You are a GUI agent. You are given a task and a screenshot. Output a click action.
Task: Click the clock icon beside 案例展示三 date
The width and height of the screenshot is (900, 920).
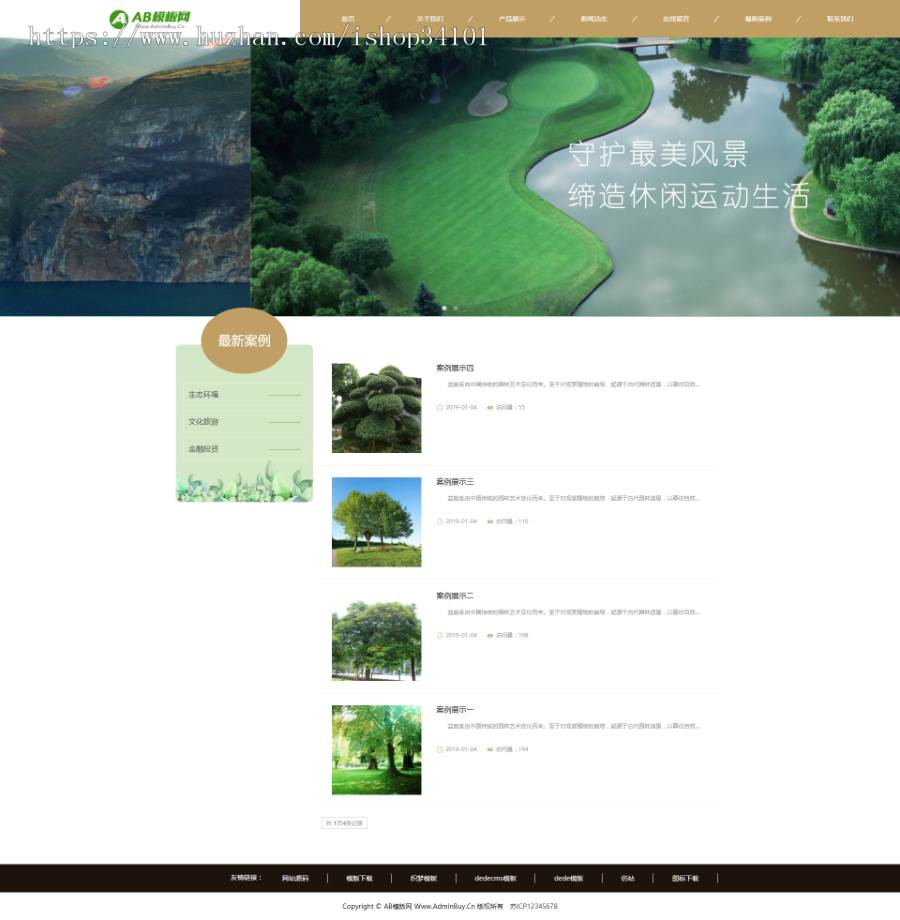440,521
